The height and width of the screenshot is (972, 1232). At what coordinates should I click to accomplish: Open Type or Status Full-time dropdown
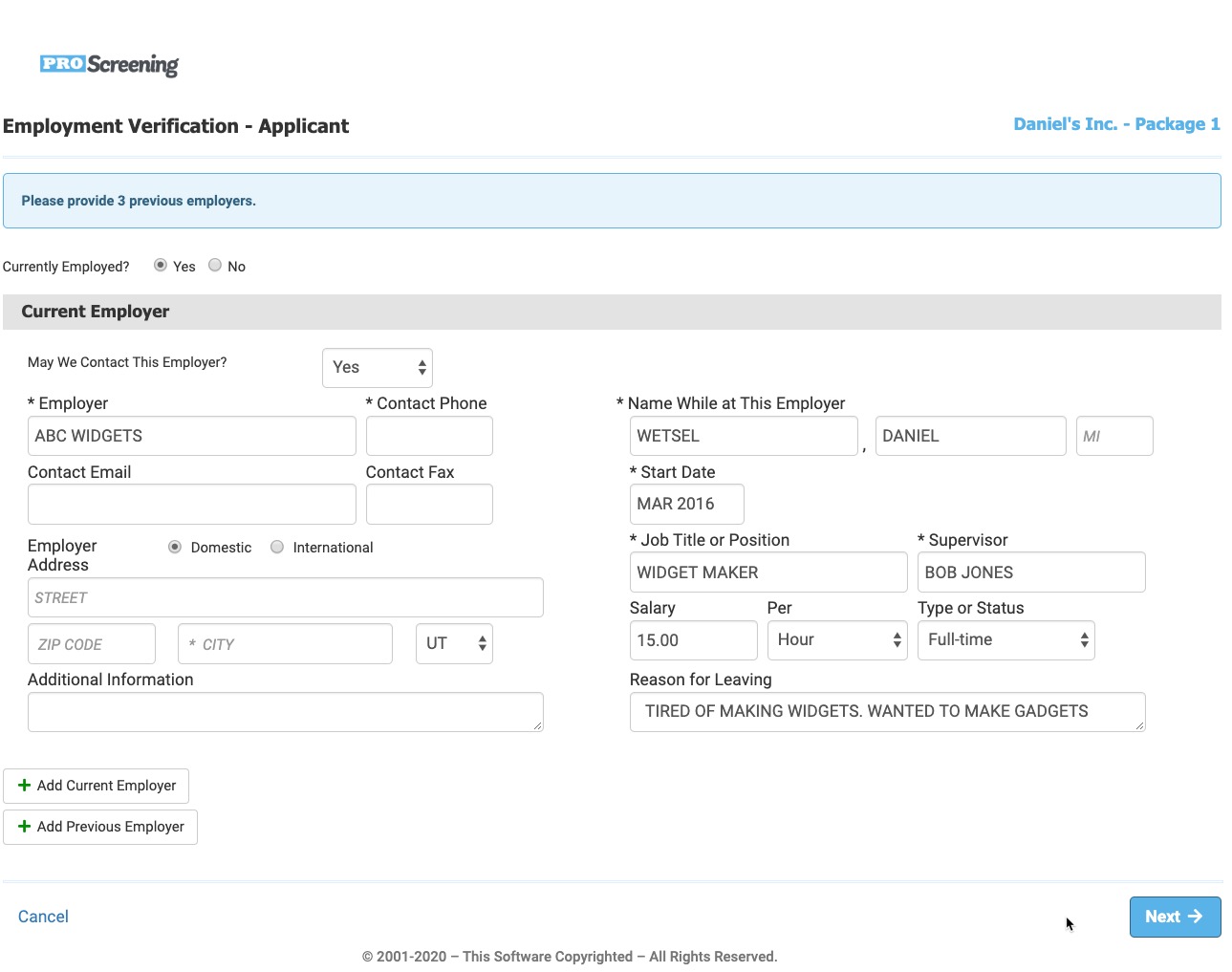click(1005, 640)
